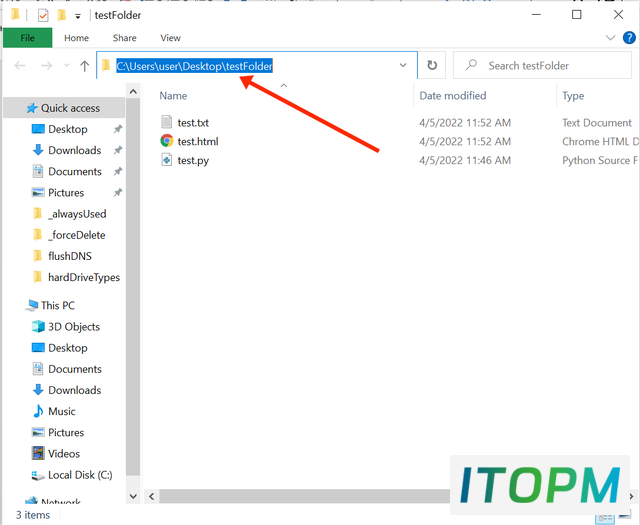Viewport: 640px width, 525px height.
Task: Click the pin icon beside Documents
Action: tap(118, 171)
